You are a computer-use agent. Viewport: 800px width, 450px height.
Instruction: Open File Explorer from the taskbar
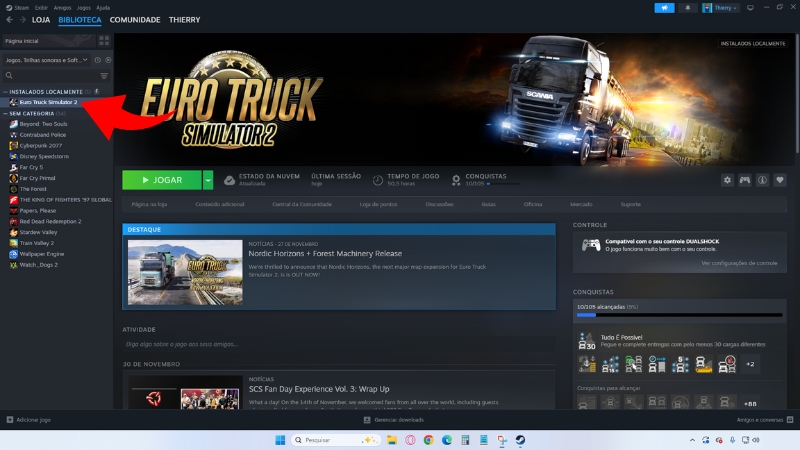(391, 440)
